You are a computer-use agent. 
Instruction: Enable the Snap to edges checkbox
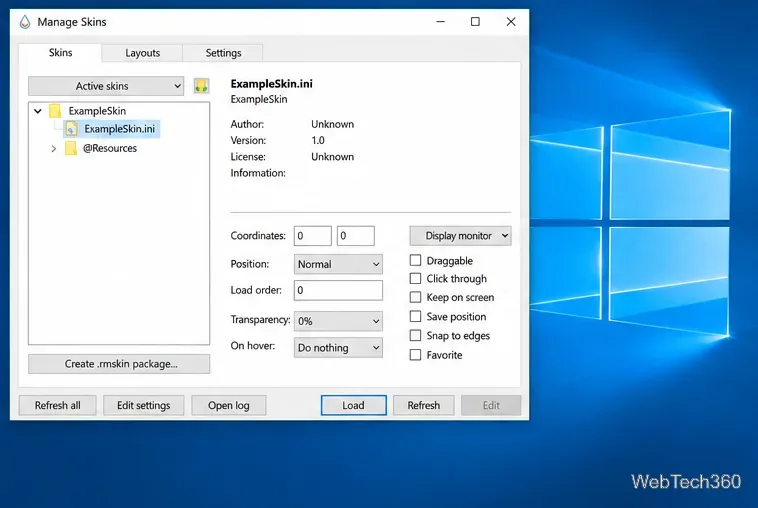415,335
